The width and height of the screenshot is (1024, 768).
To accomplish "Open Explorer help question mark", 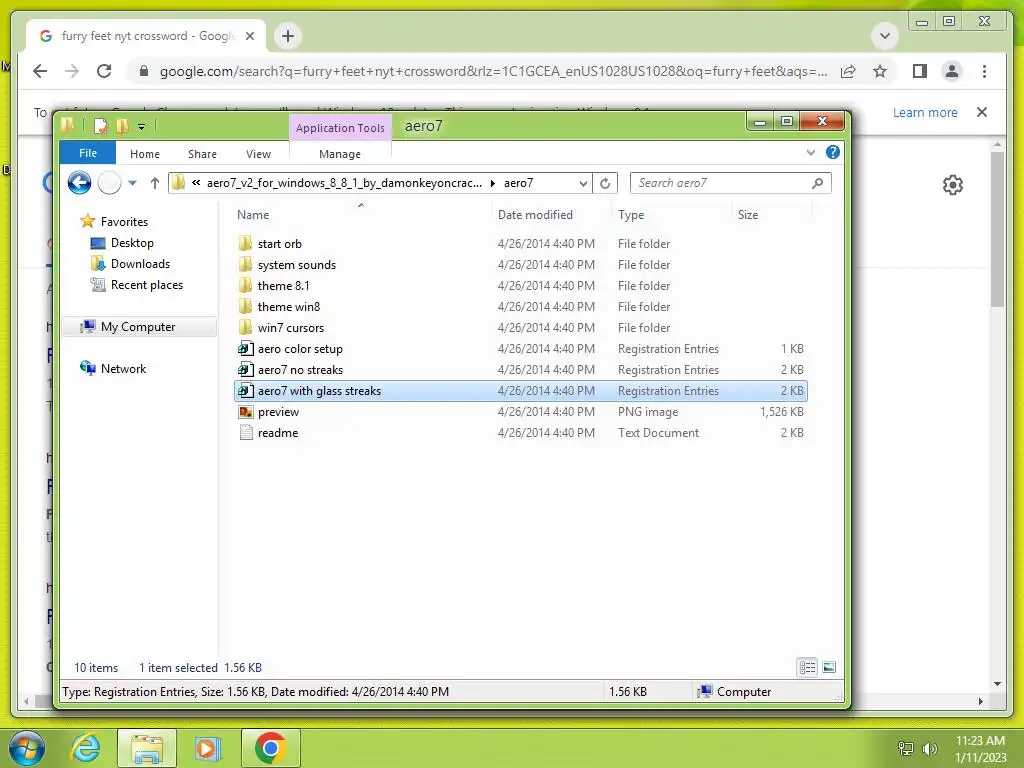I will [833, 152].
